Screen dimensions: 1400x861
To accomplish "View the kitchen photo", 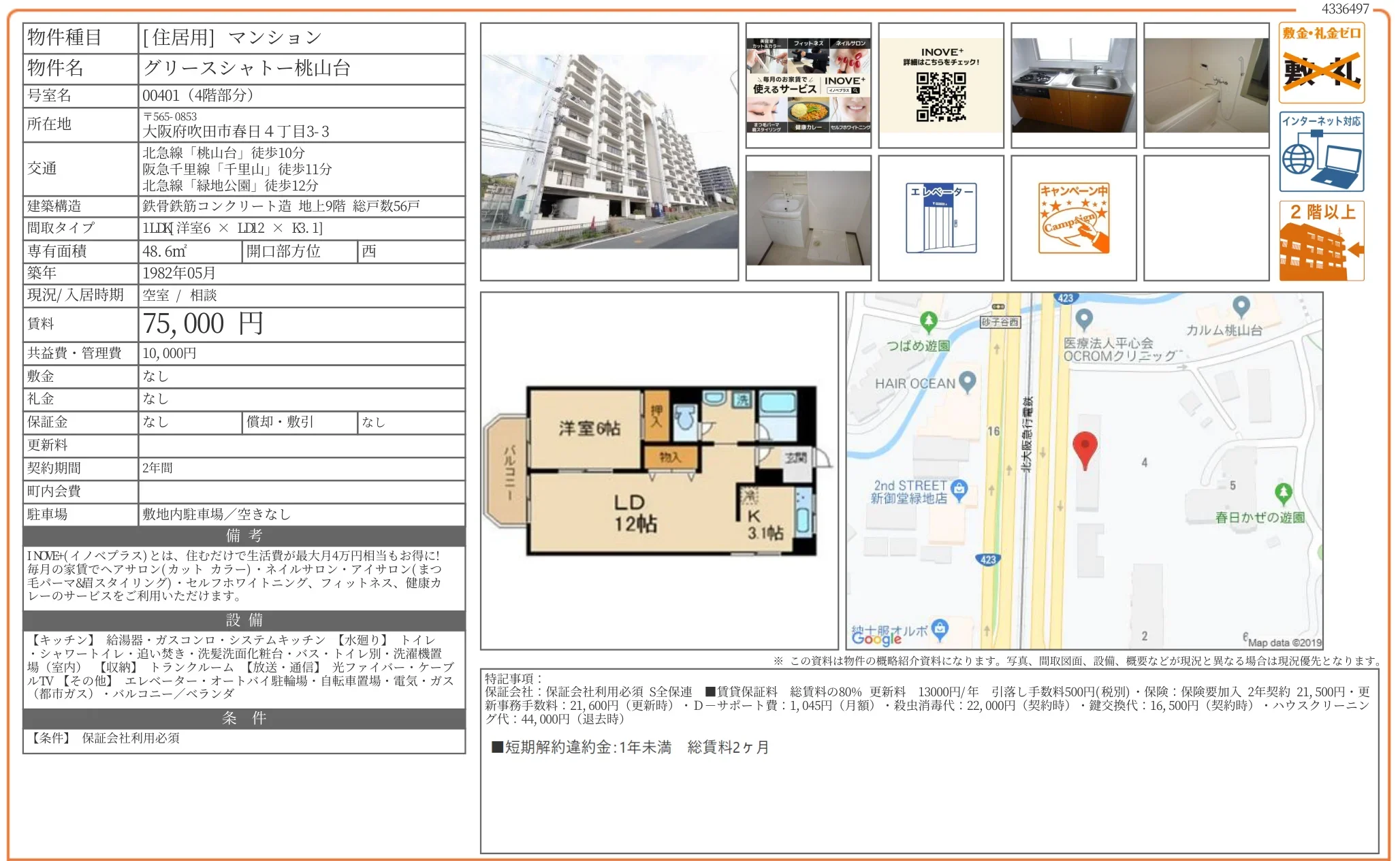I will [x=1073, y=85].
